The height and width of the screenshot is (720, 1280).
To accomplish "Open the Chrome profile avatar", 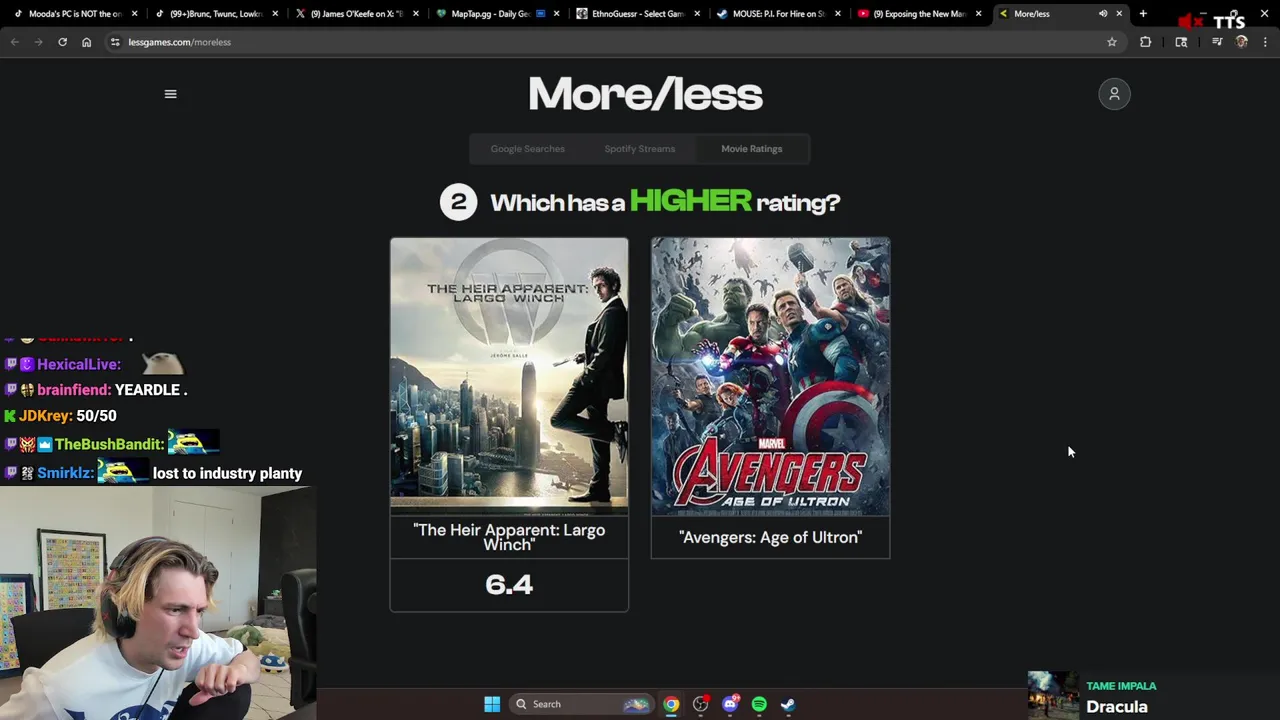I will [1241, 42].
